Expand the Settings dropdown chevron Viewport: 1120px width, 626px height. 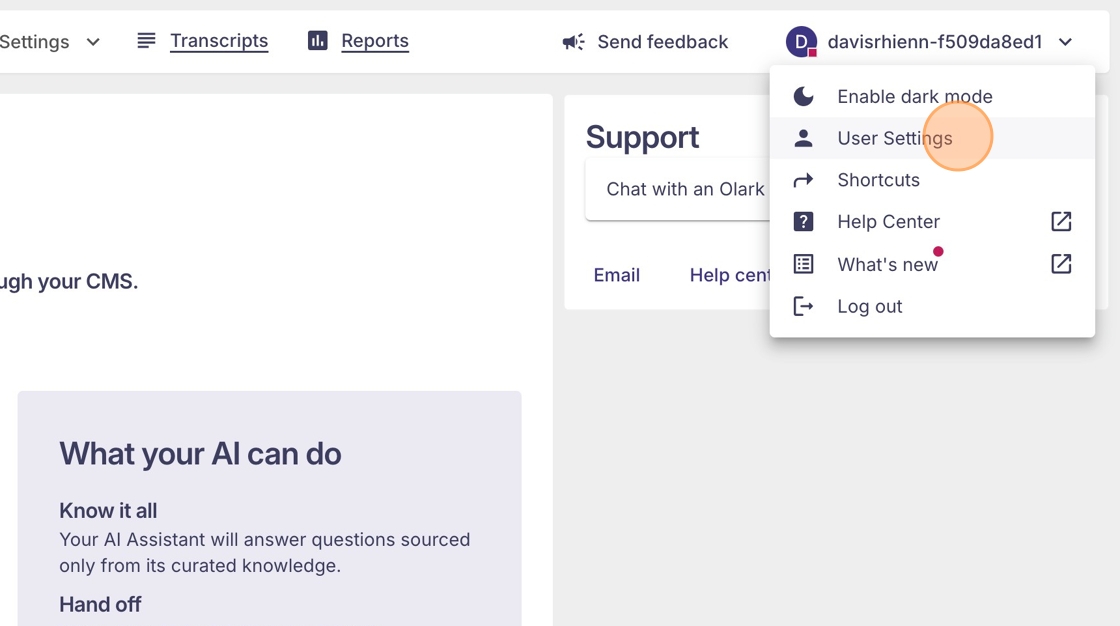(93, 42)
